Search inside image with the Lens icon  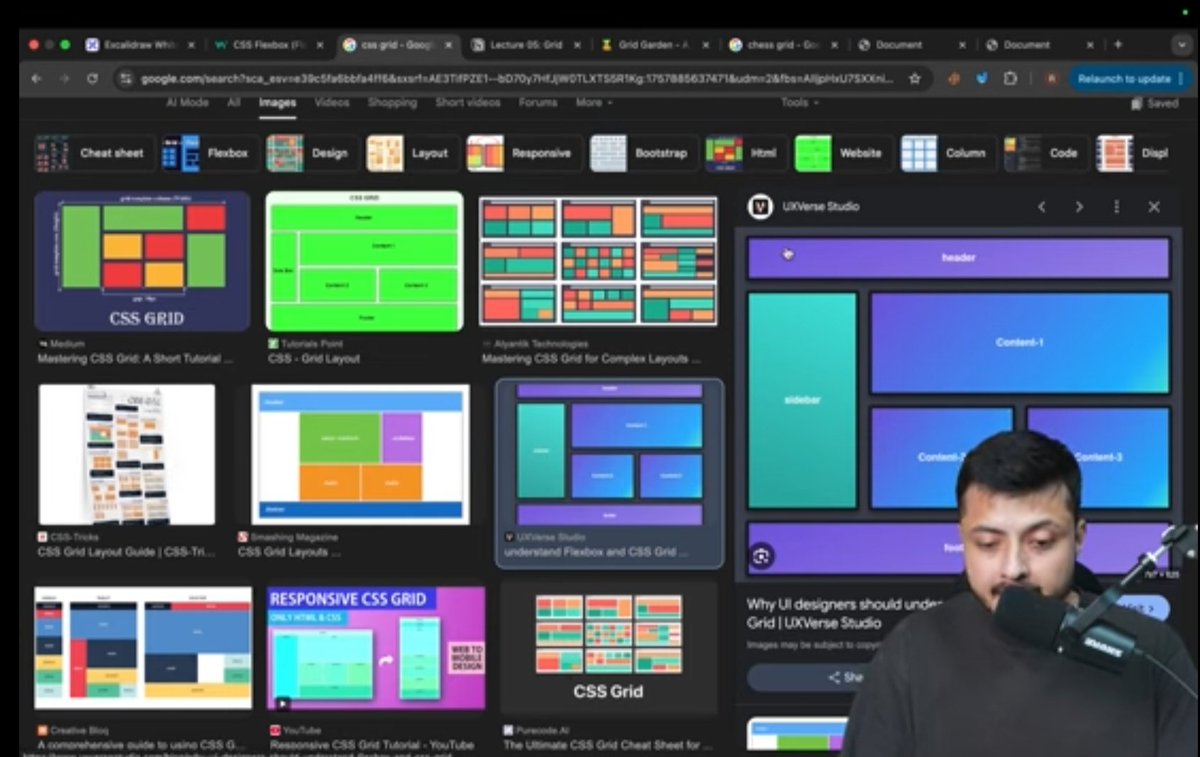(762, 557)
